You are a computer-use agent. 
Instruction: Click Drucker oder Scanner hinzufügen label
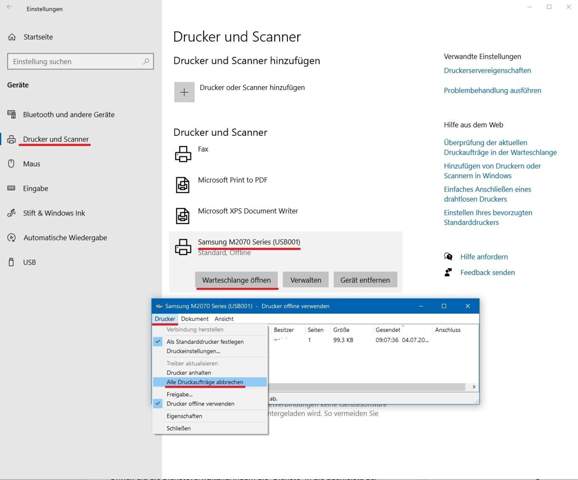[x=252, y=87]
